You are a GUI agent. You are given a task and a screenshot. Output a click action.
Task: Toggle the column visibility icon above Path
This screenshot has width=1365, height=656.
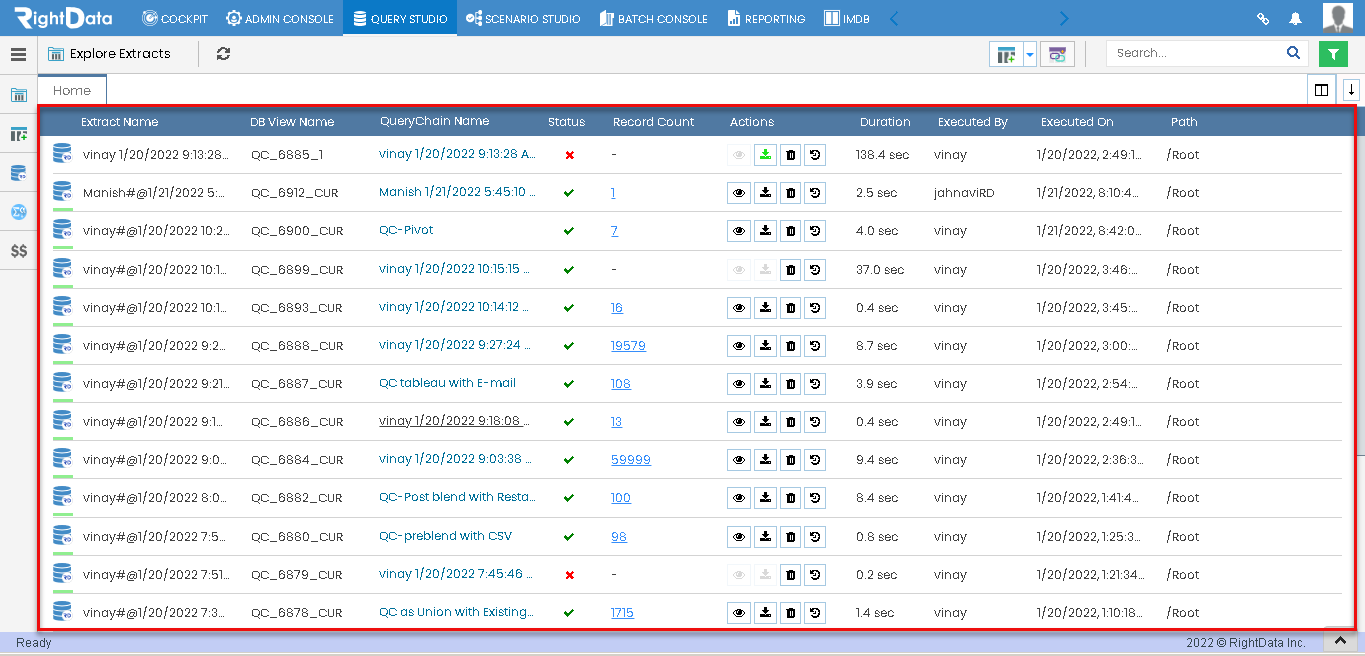tap(1321, 89)
